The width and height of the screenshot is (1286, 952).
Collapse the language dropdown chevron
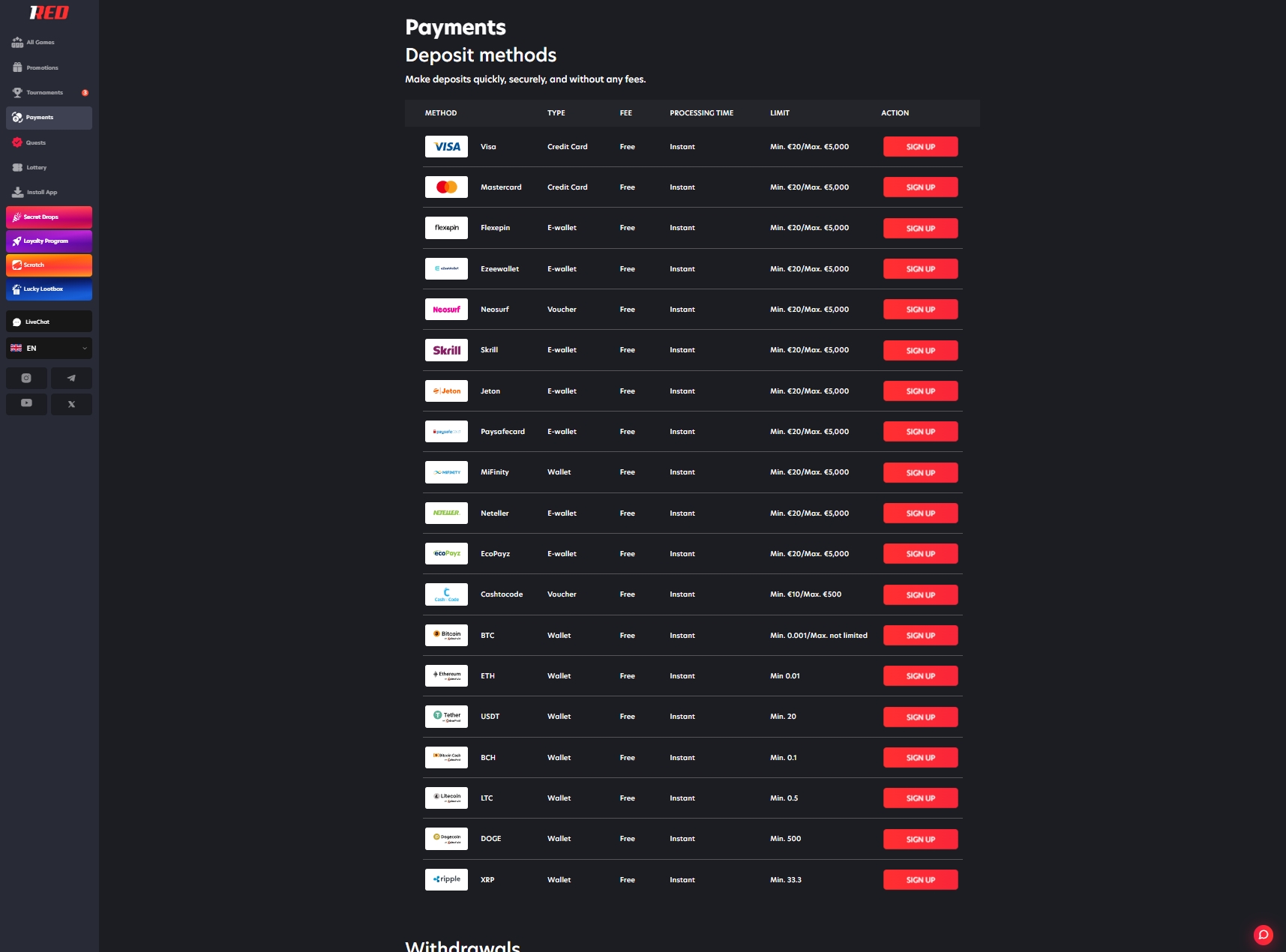coord(85,348)
